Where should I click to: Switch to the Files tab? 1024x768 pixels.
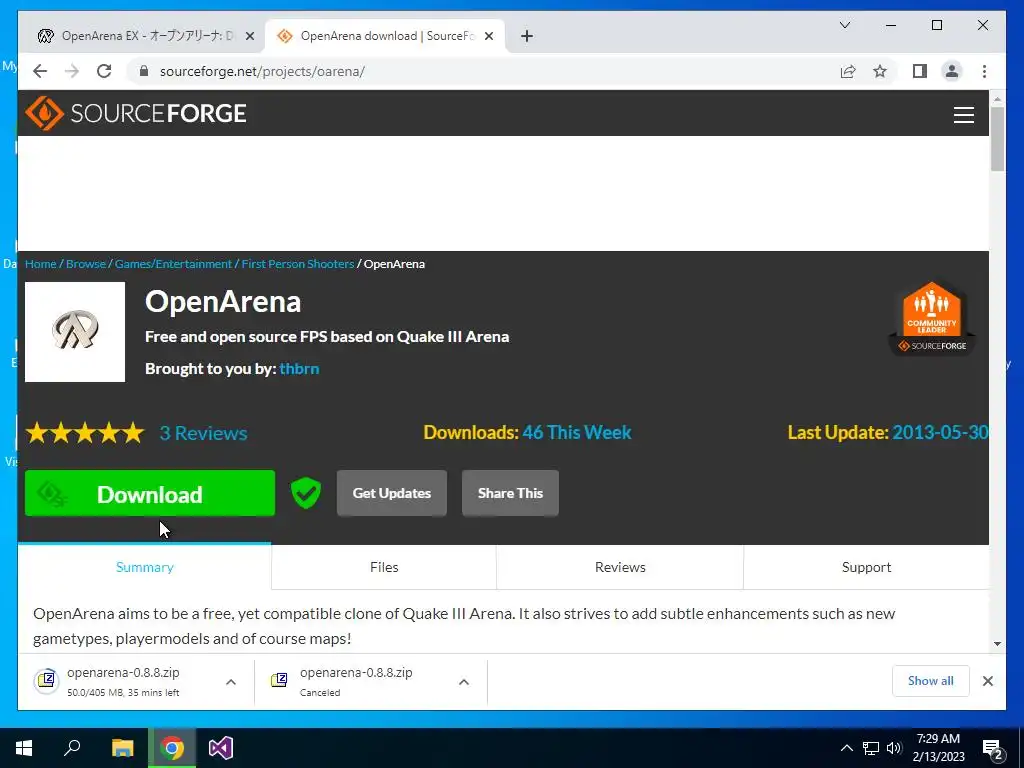pos(384,567)
